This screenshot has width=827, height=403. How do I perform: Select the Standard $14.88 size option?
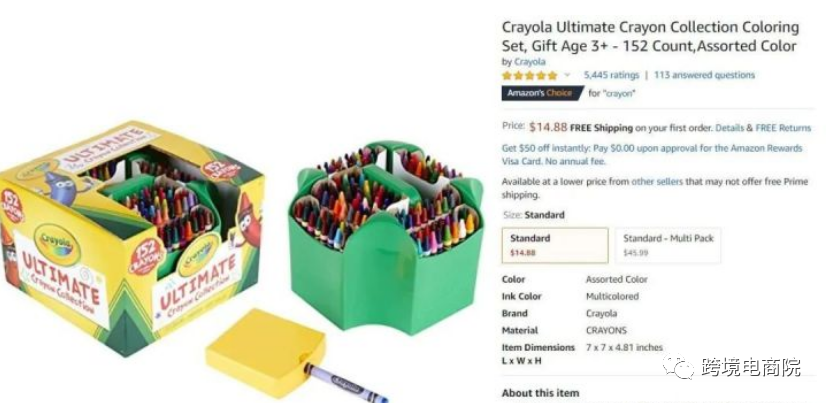pos(555,245)
